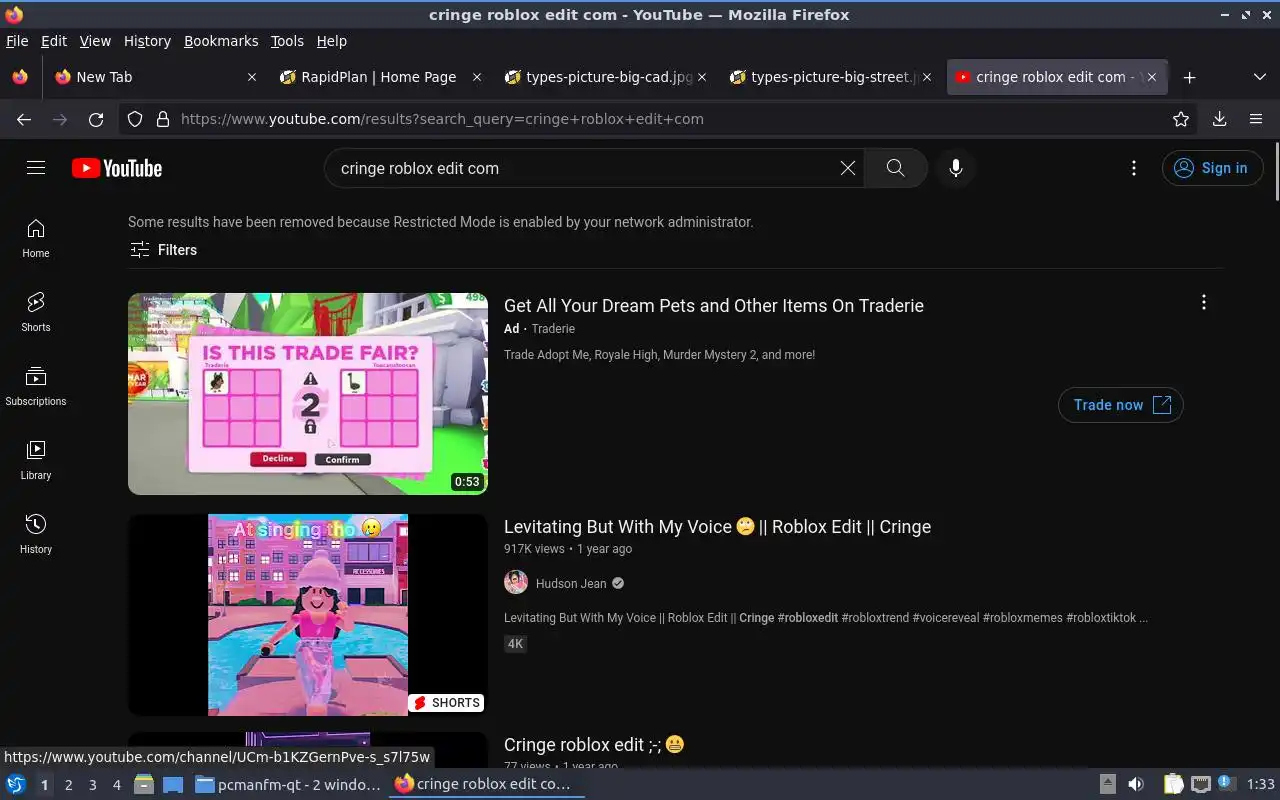Open the View menu
Screen dimensions: 1280x800
point(95,41)
